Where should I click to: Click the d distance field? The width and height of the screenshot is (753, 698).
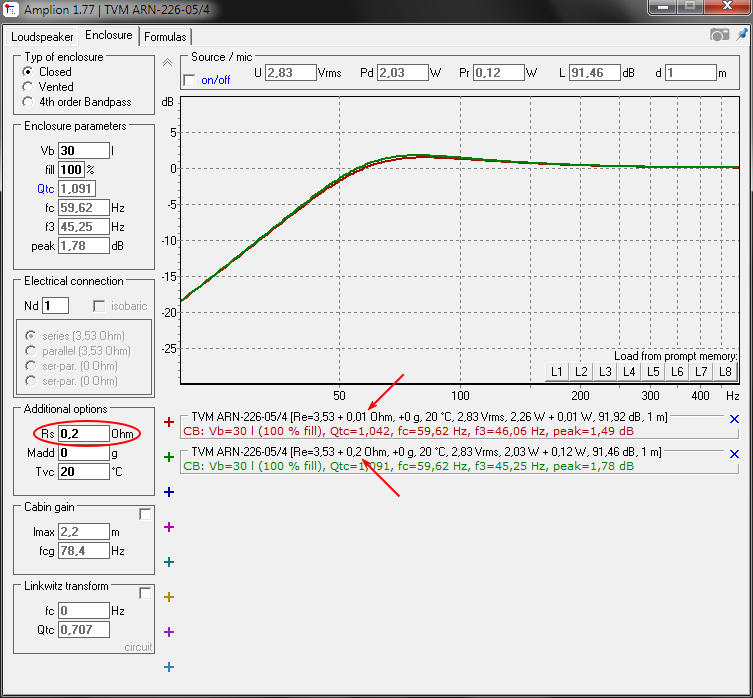[x=691, y=73]
